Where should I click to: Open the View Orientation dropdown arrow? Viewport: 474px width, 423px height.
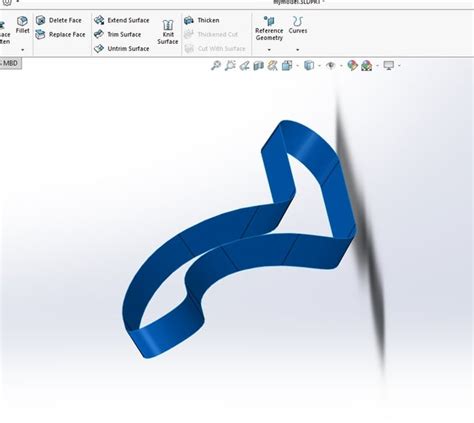click(298, 66)
